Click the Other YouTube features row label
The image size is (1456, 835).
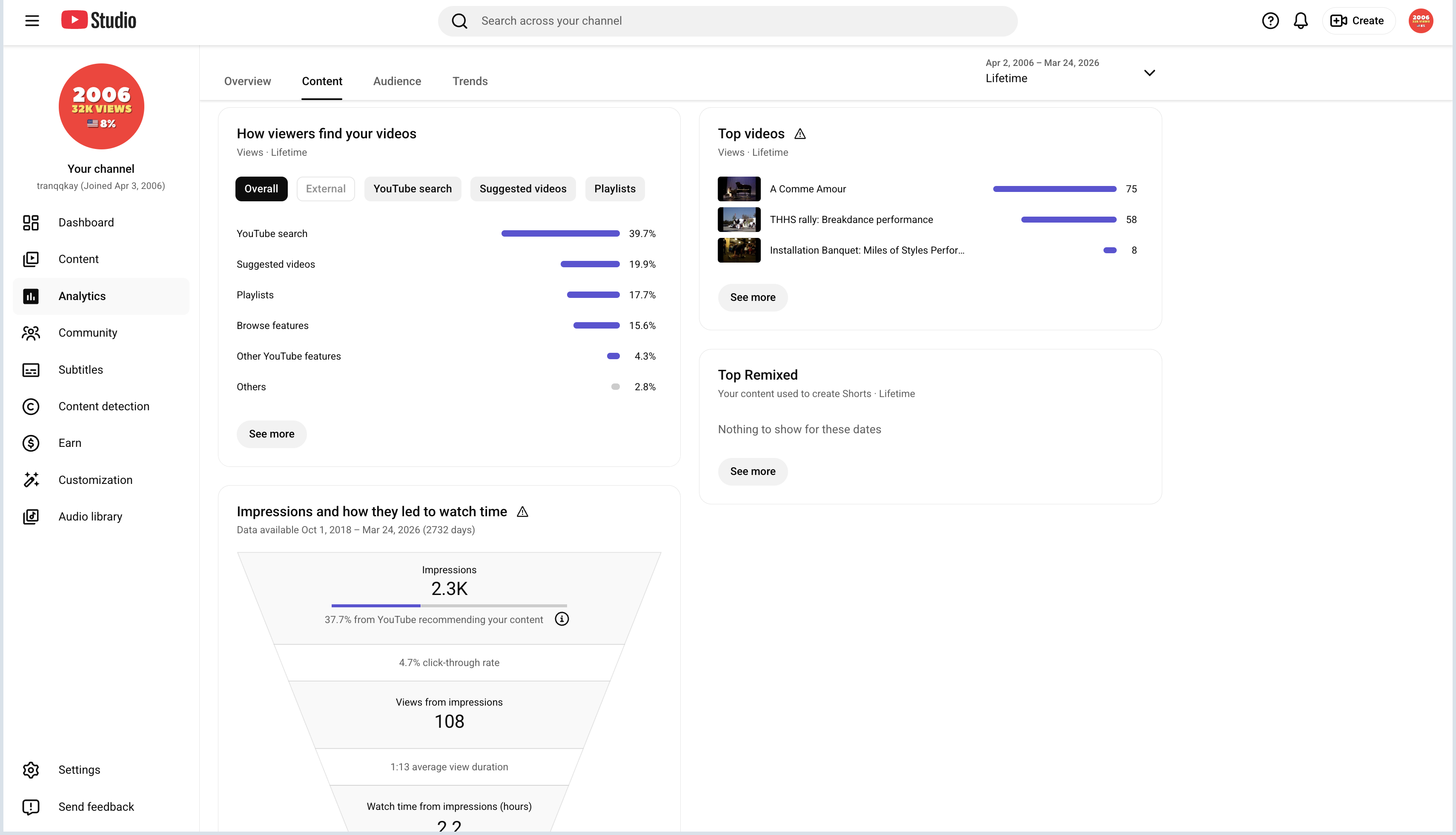289,356
